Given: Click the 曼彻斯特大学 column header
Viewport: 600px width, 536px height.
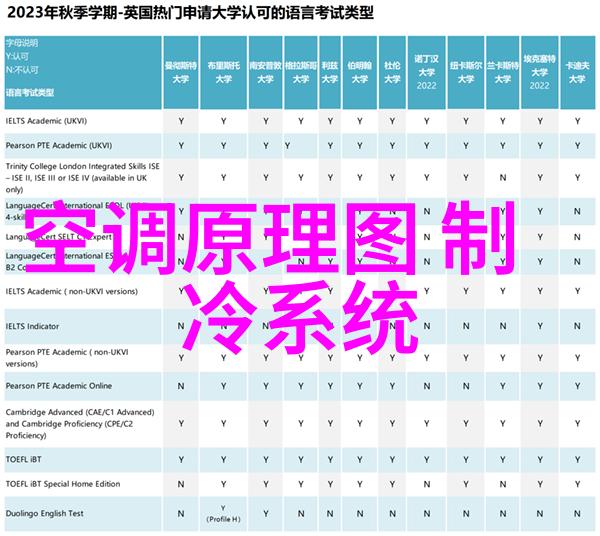Looking at the screenshot, I should click(181, 70).
